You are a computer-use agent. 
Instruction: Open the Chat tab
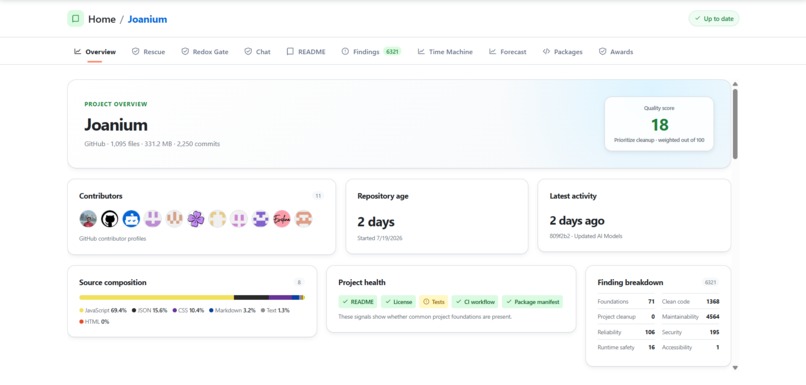(257, 52)
